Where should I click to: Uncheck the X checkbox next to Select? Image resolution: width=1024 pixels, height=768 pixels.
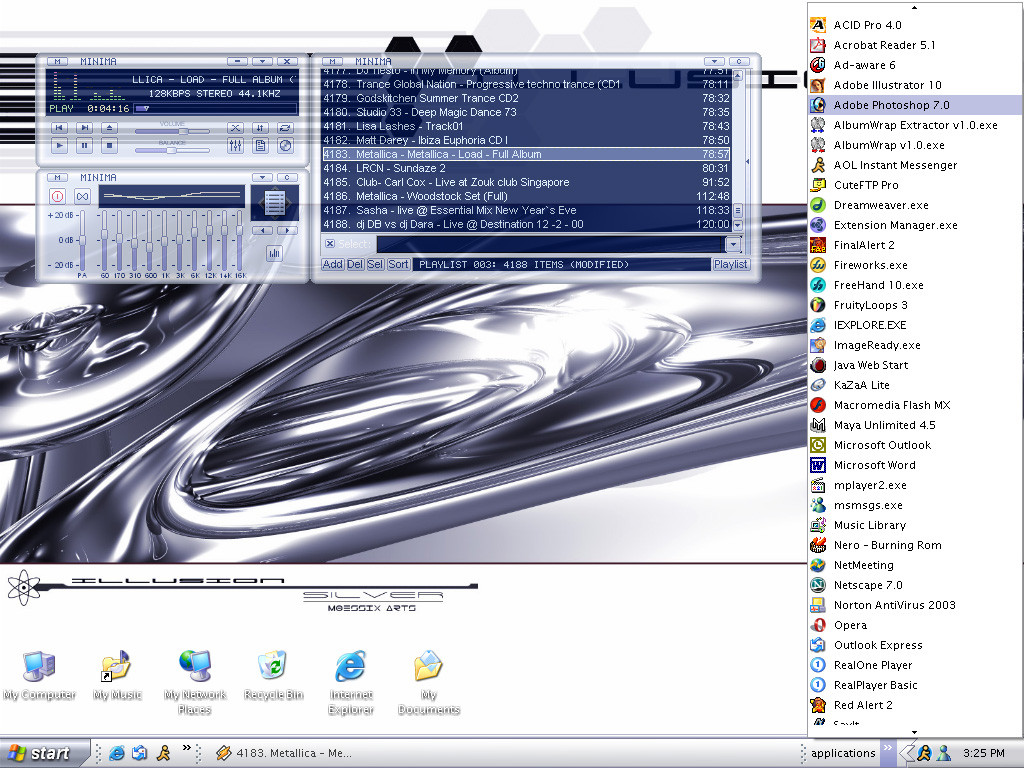coord(330,244)
